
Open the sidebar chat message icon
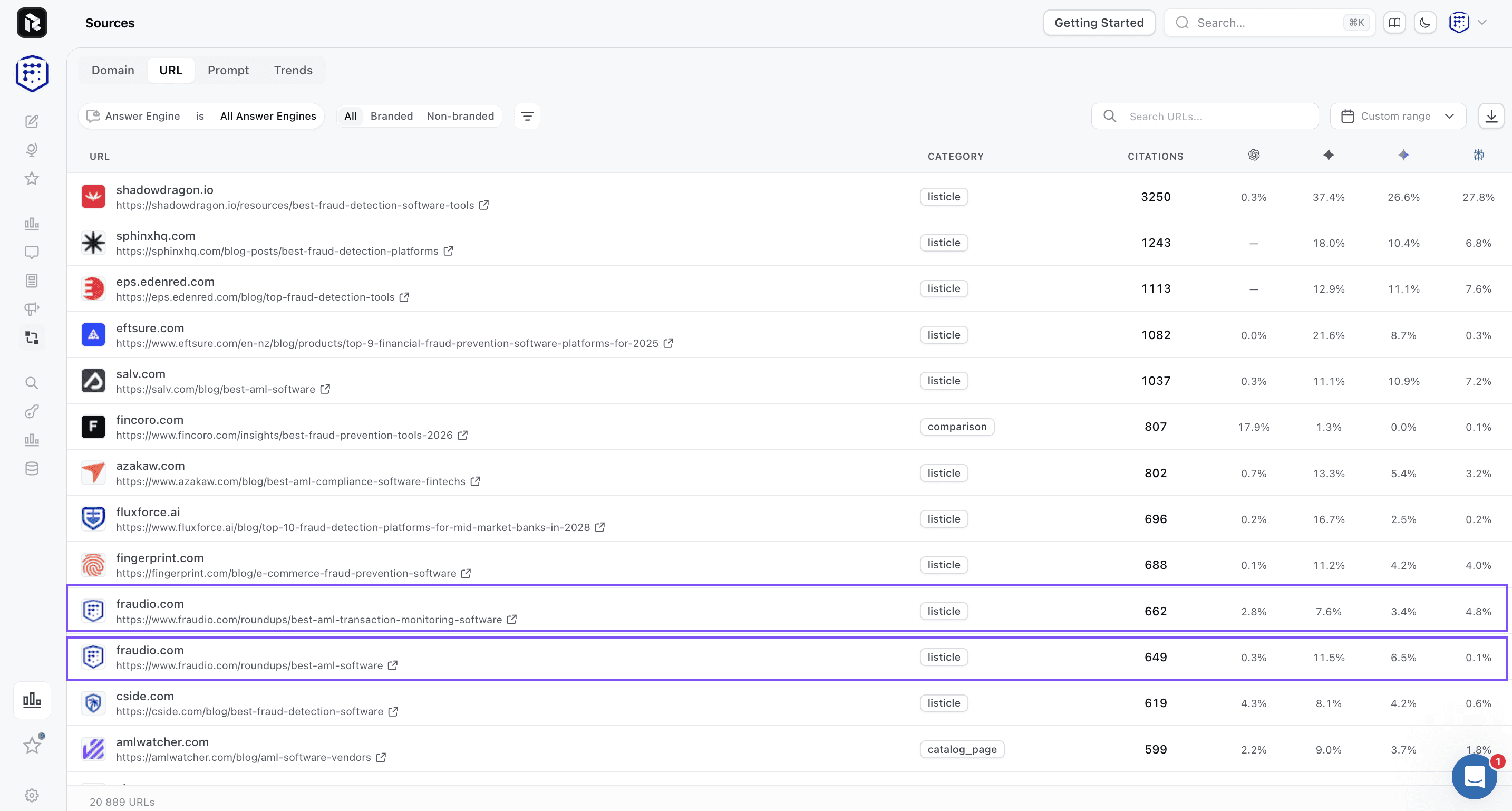pyautogui.click(x=32, y=253)
